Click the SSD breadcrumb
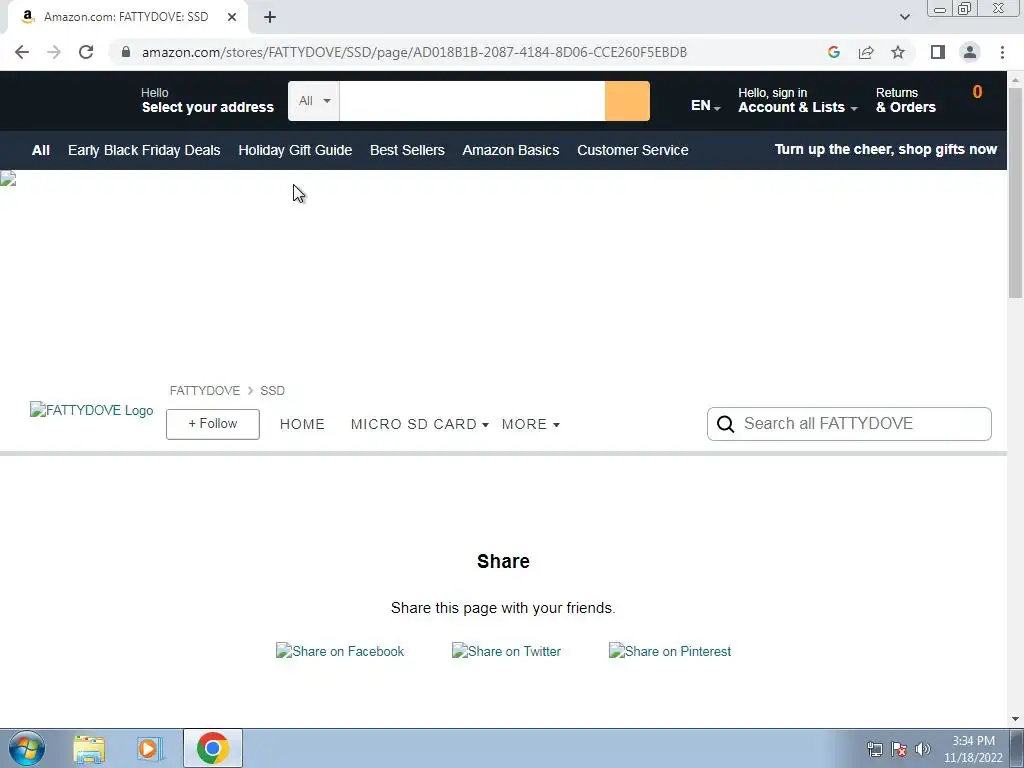The image size is (1024, 768). click(272, 391)
